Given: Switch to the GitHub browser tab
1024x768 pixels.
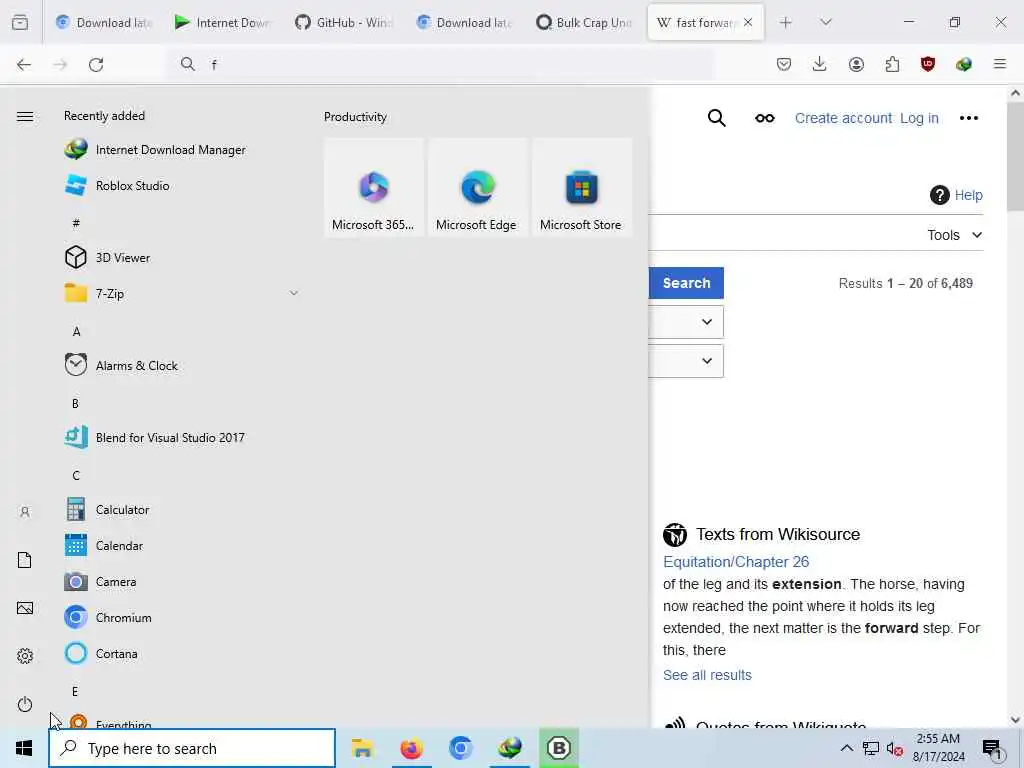Looking at the screenshot, I should (343, 22).
